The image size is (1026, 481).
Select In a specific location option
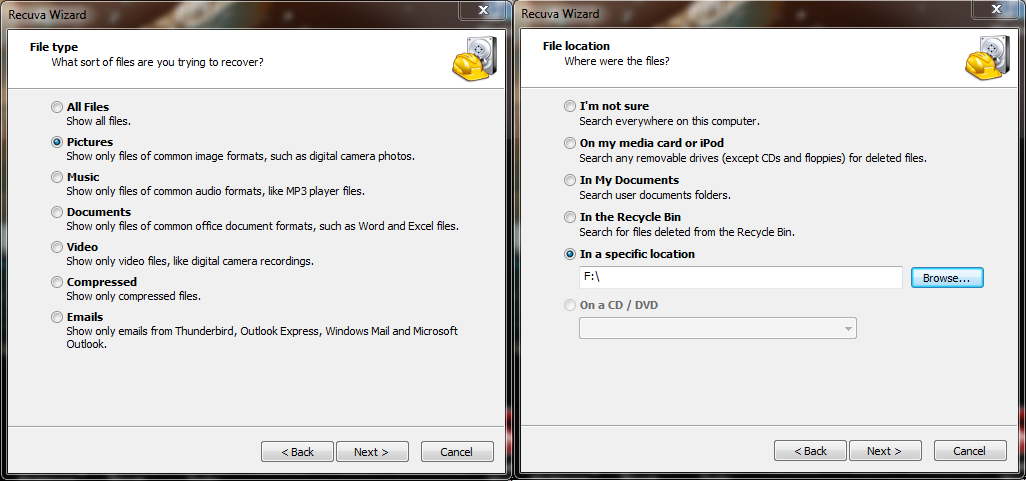point(571,254)
